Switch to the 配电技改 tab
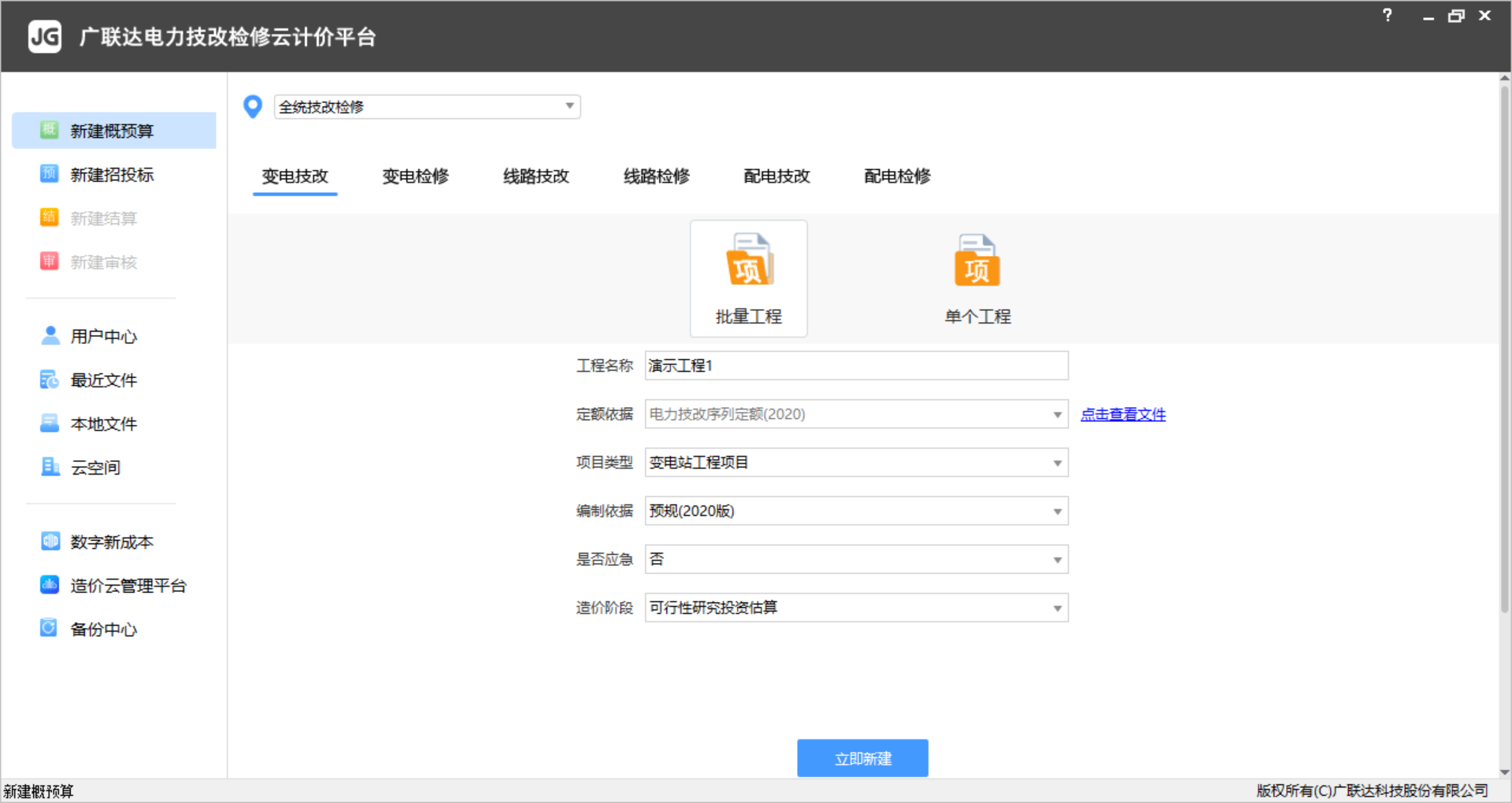The height and width of the screenshot is (803, 1512). tap(777, 176)
